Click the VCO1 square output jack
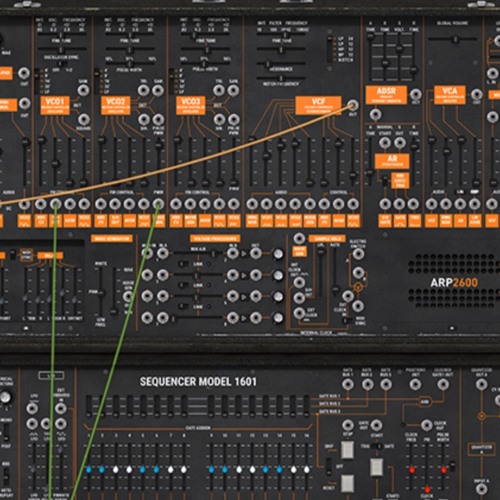Screen dimensions: 500x500 click(84, 119)
